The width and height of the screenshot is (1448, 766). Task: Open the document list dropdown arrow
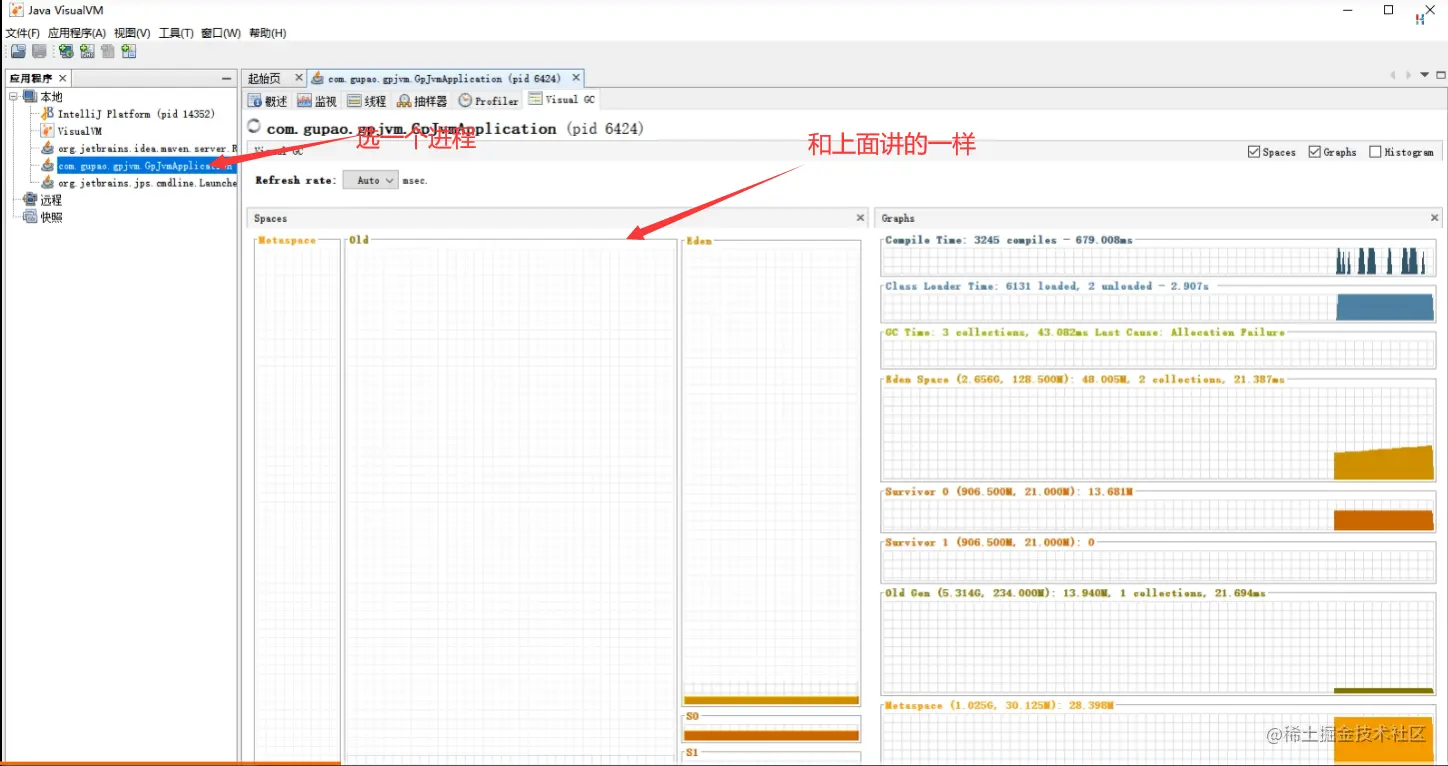[x=1425, y=75]
